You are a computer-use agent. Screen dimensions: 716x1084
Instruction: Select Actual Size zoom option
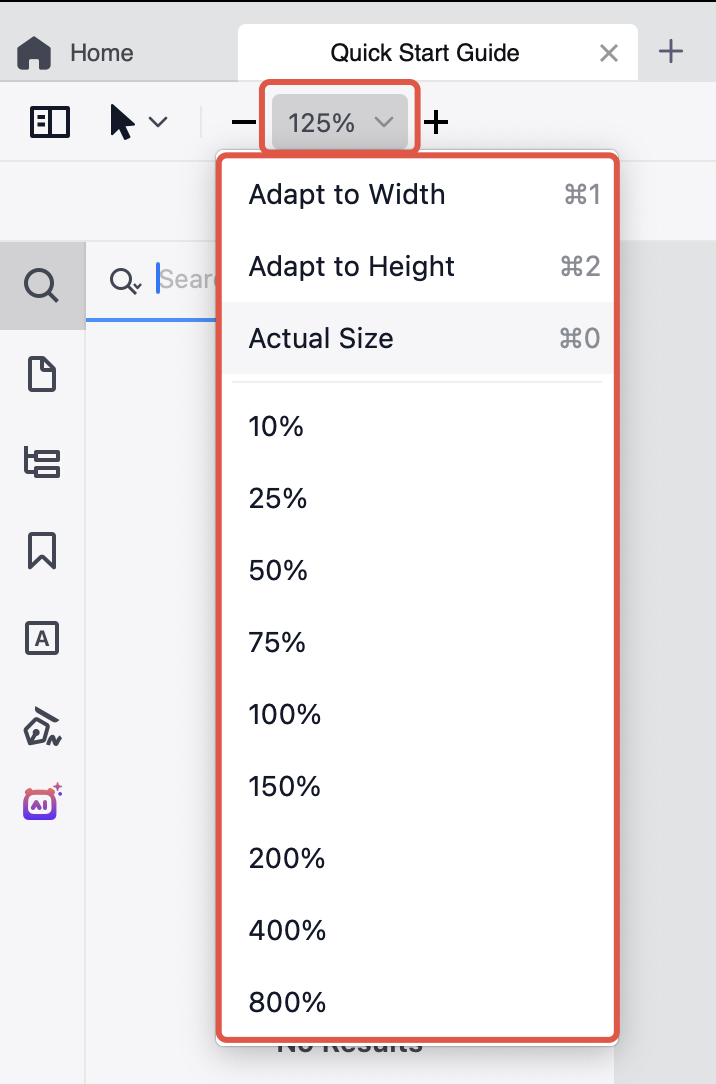pos(321,338)
